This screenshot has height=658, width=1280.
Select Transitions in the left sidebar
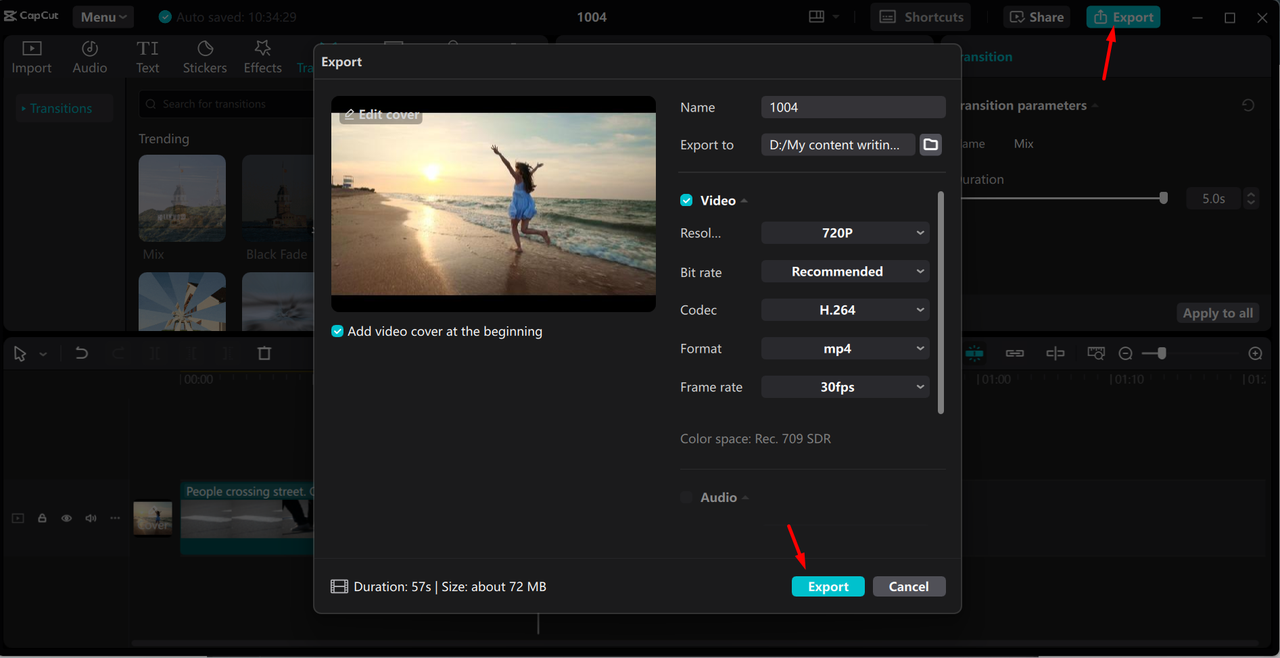(x=61, y=108)
